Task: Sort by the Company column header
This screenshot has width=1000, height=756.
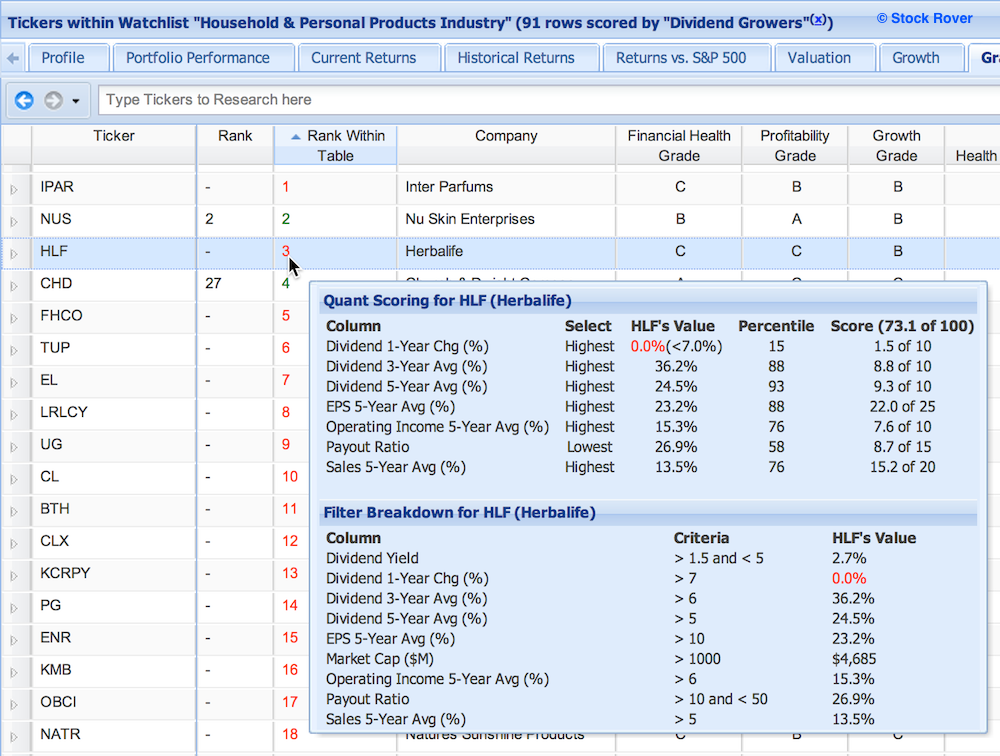Action: (x=506, y=145)
